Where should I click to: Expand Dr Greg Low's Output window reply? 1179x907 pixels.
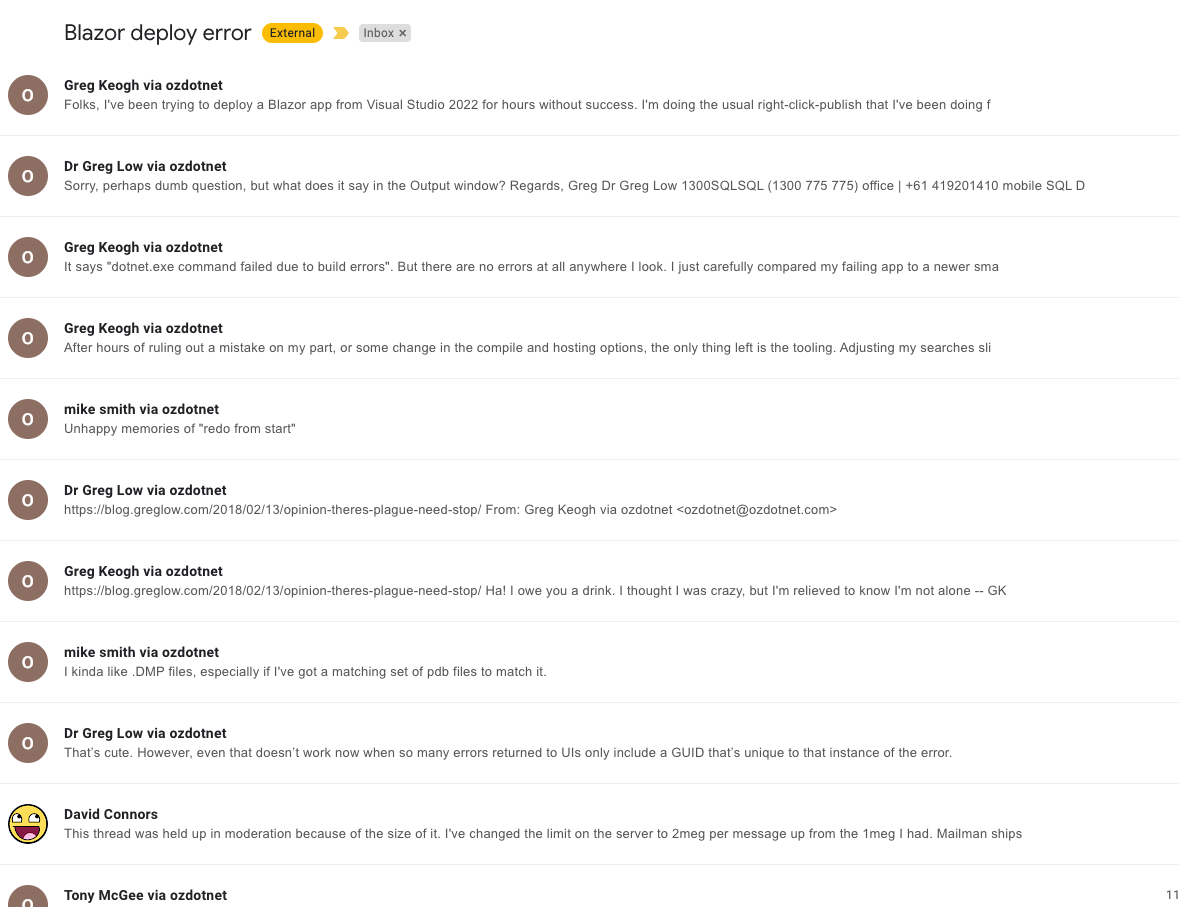click(590, 176)
